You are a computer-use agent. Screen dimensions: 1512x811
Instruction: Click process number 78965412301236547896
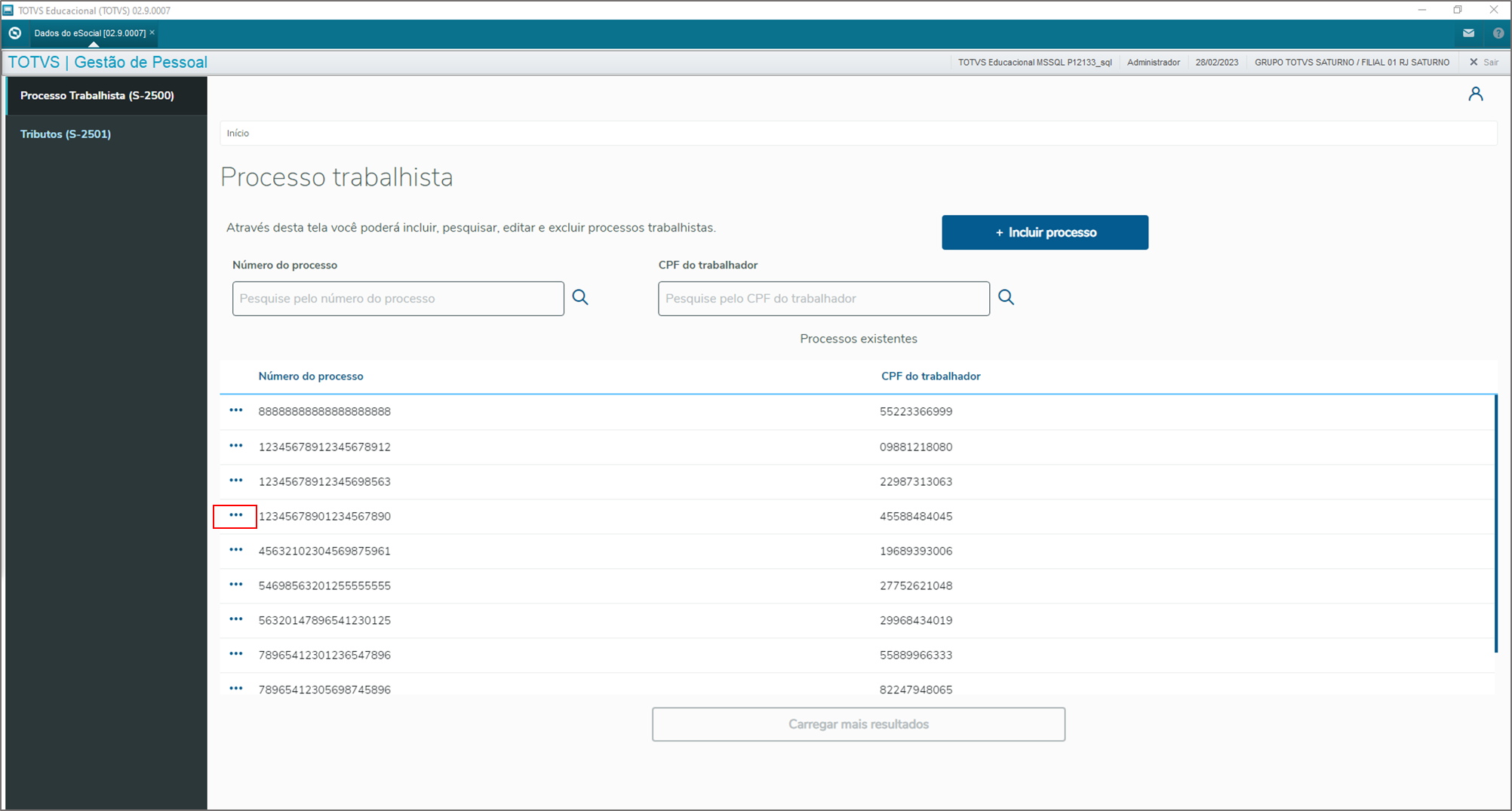click(324, 656)
